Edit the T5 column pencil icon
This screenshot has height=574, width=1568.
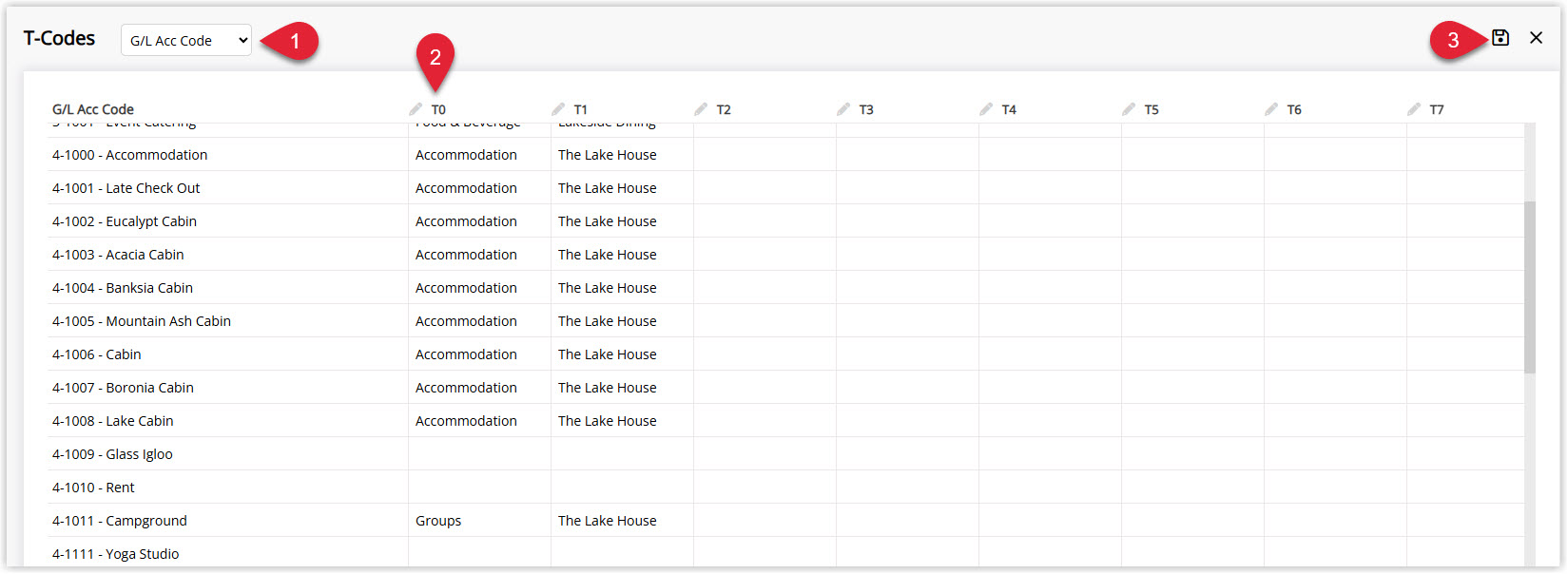click(x=1129, y=109)
